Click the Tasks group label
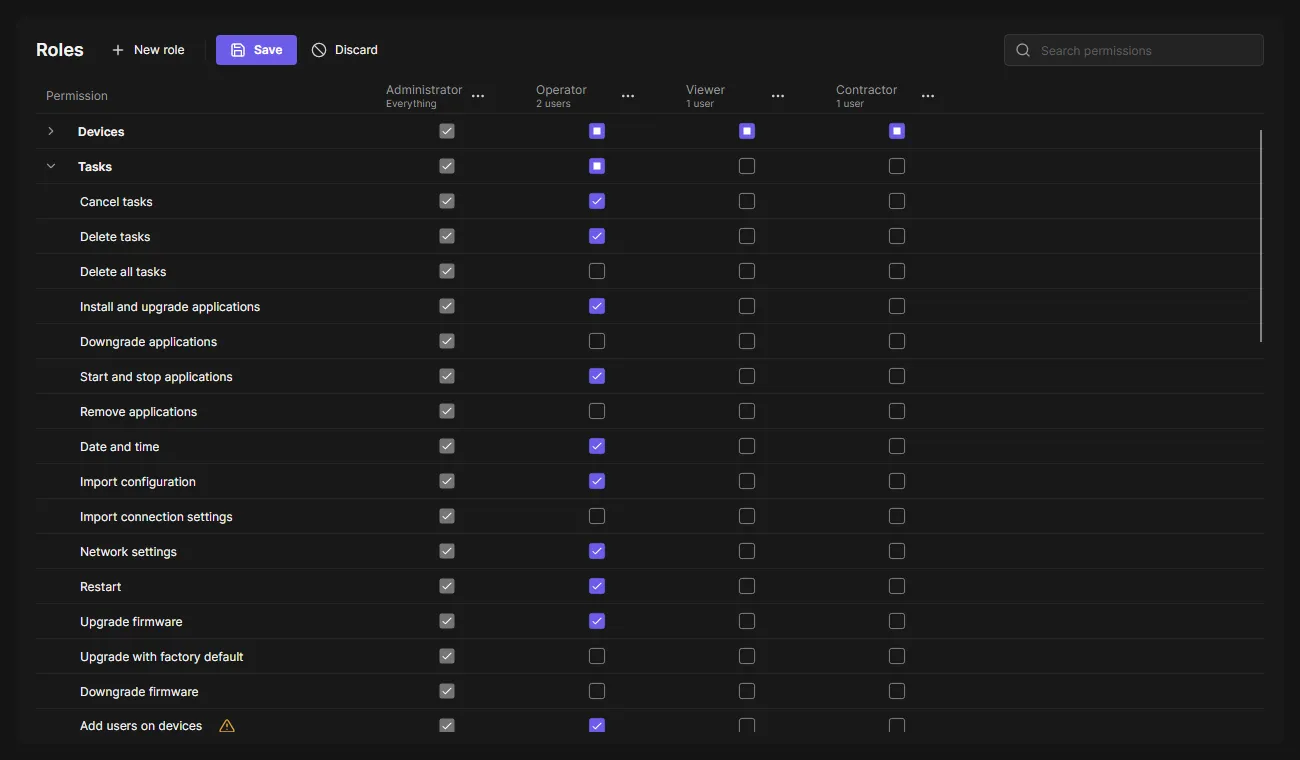This screenshot has height=760, width=1300. (95, 167)
